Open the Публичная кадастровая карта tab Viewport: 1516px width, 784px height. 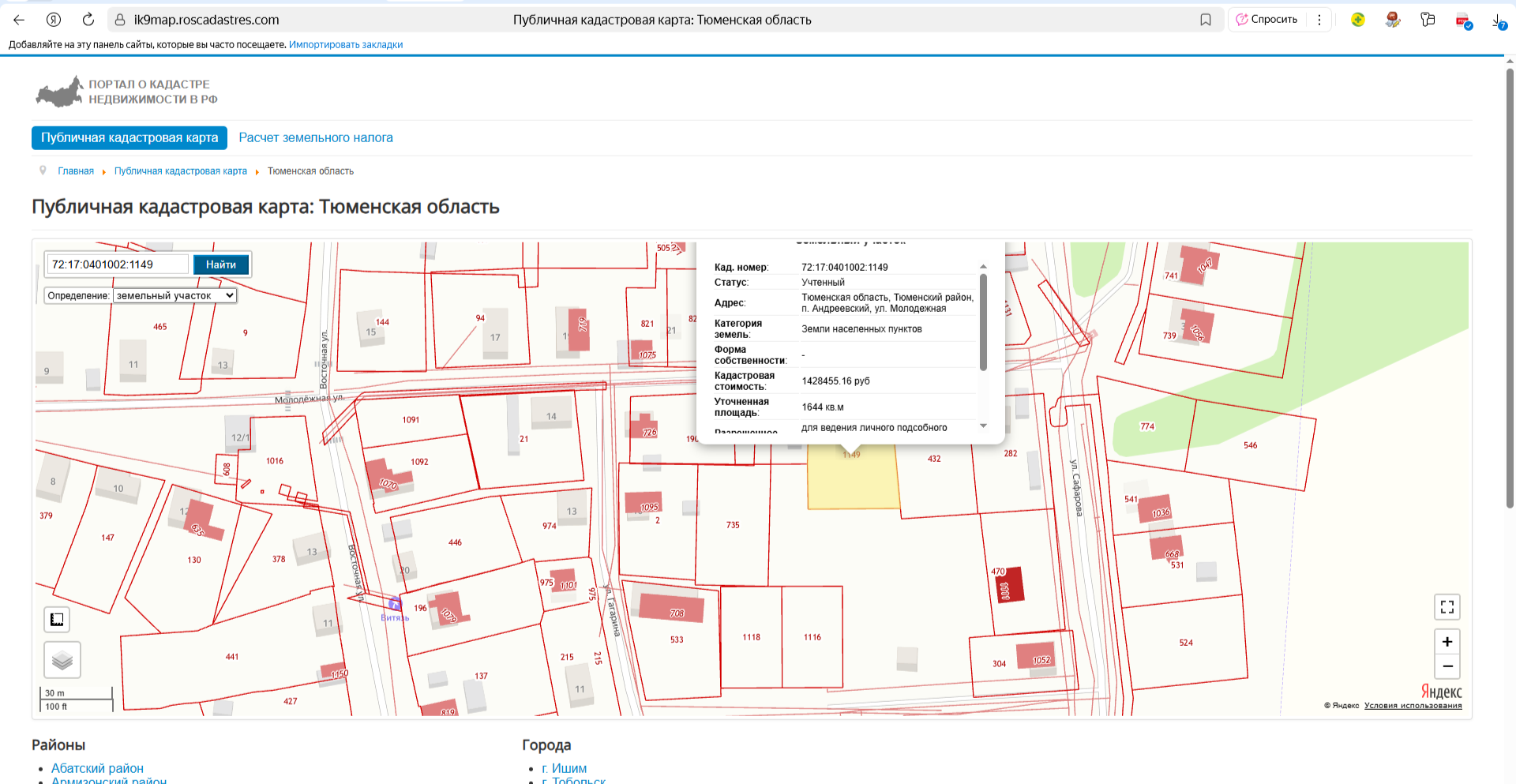click(129, 137)
